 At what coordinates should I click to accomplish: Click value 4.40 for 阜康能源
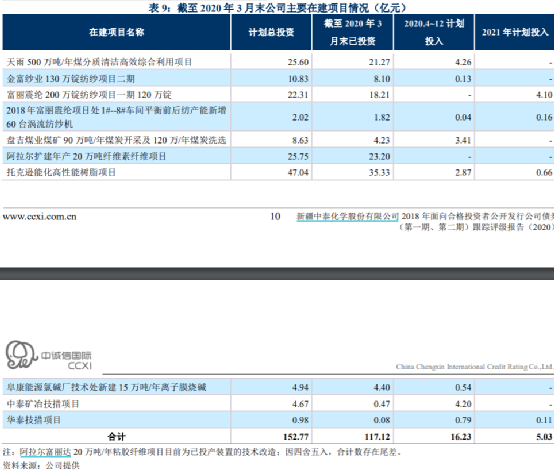pos(382,388)
